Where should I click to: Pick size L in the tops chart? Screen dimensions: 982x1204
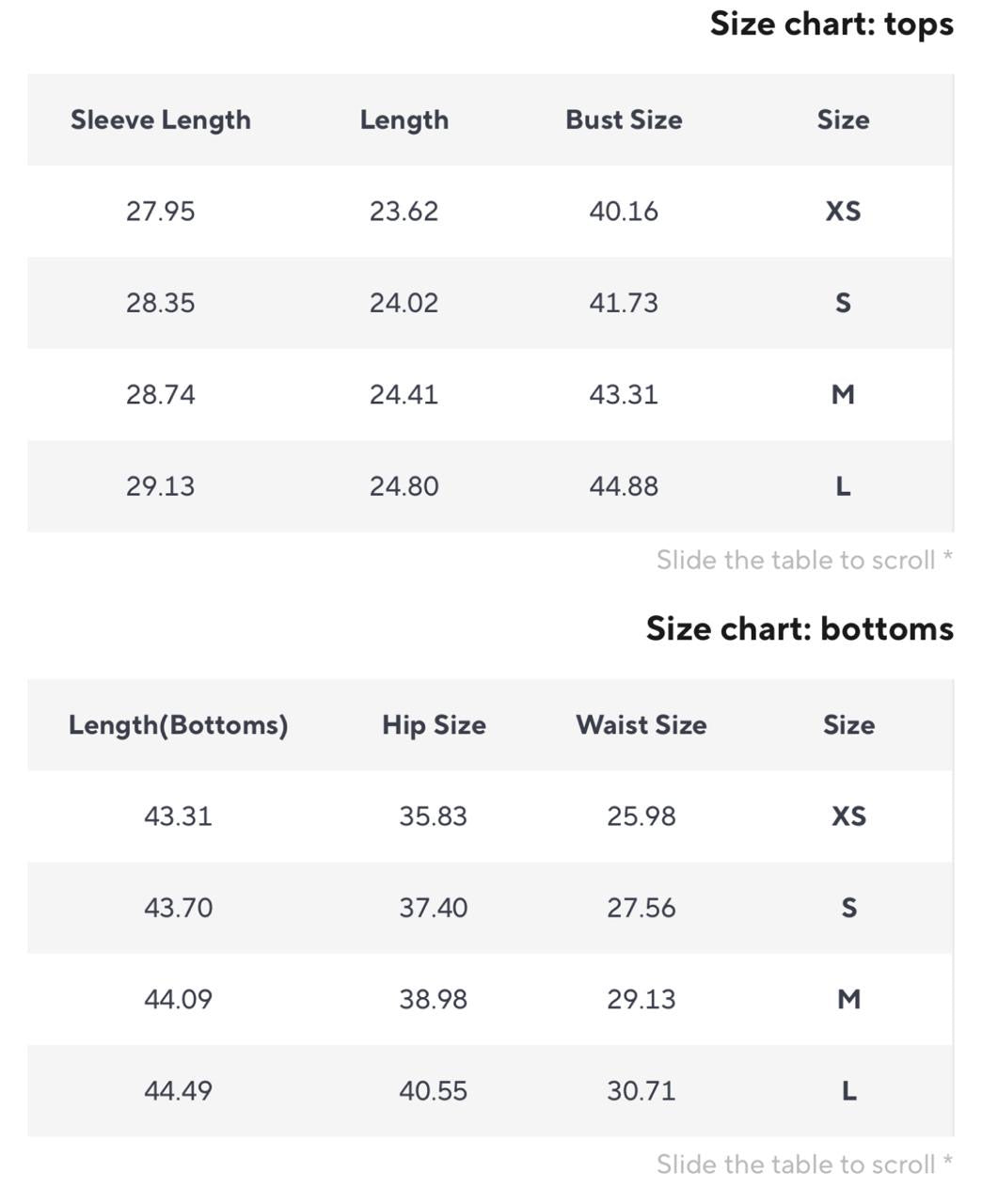[843, 486]
